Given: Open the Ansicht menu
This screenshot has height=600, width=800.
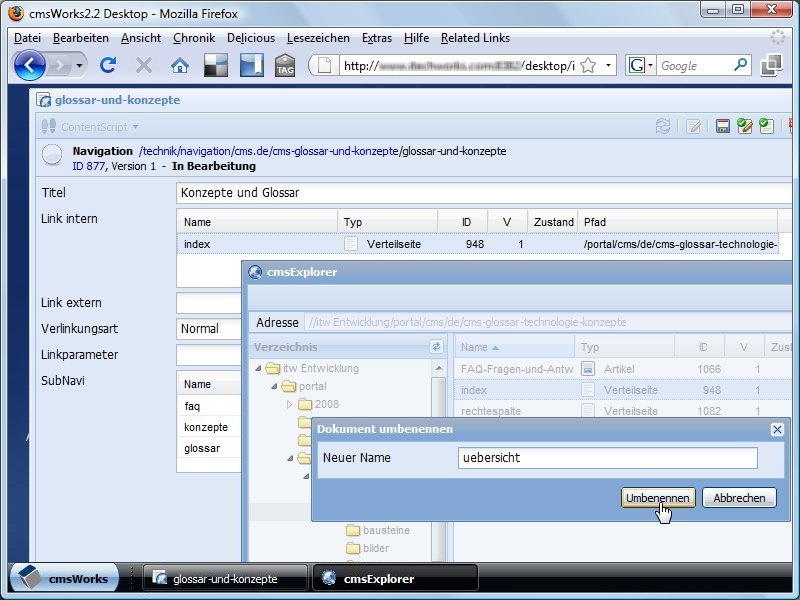Looking at the screenshot, I should point(141,38).
